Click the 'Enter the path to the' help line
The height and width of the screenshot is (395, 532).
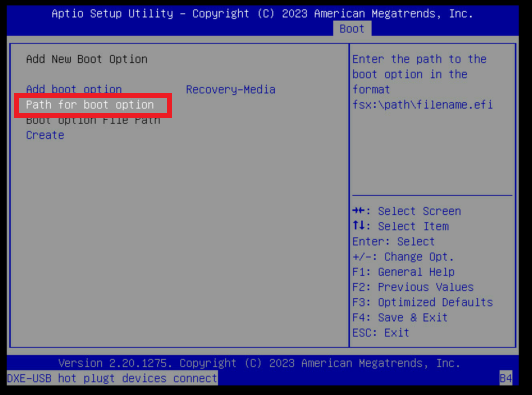tap(419, 59)
